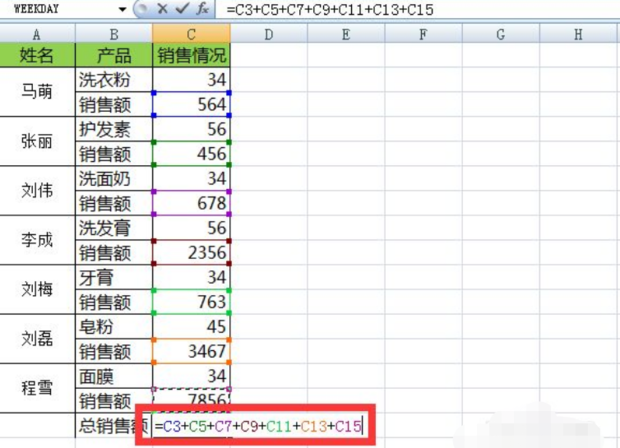Click the 姓名 header cell

[37, 55]
